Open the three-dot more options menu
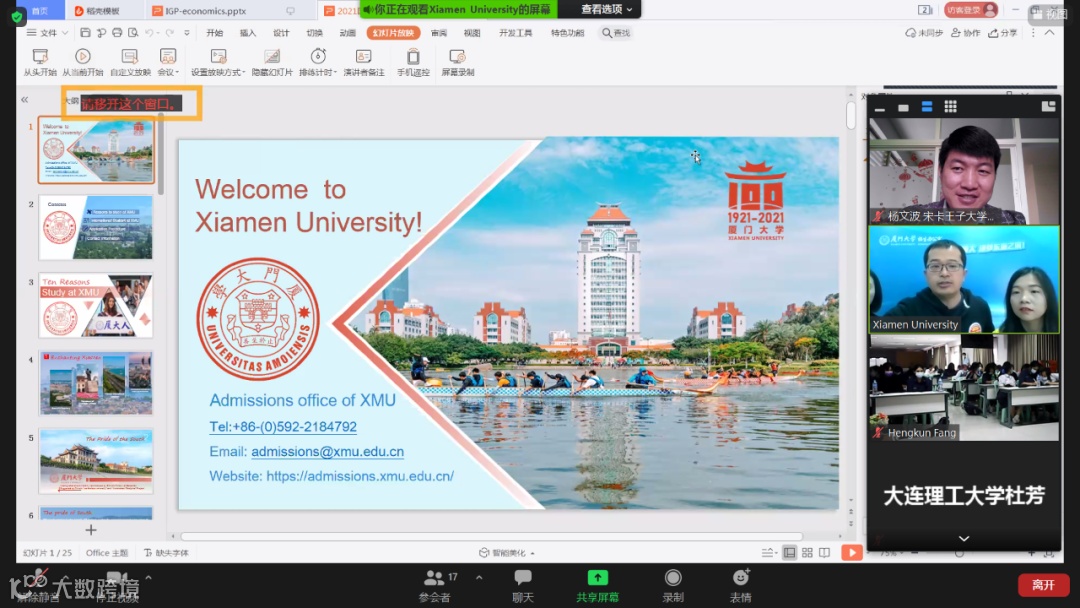1080x608 pixels. (x=1033, y=32)
